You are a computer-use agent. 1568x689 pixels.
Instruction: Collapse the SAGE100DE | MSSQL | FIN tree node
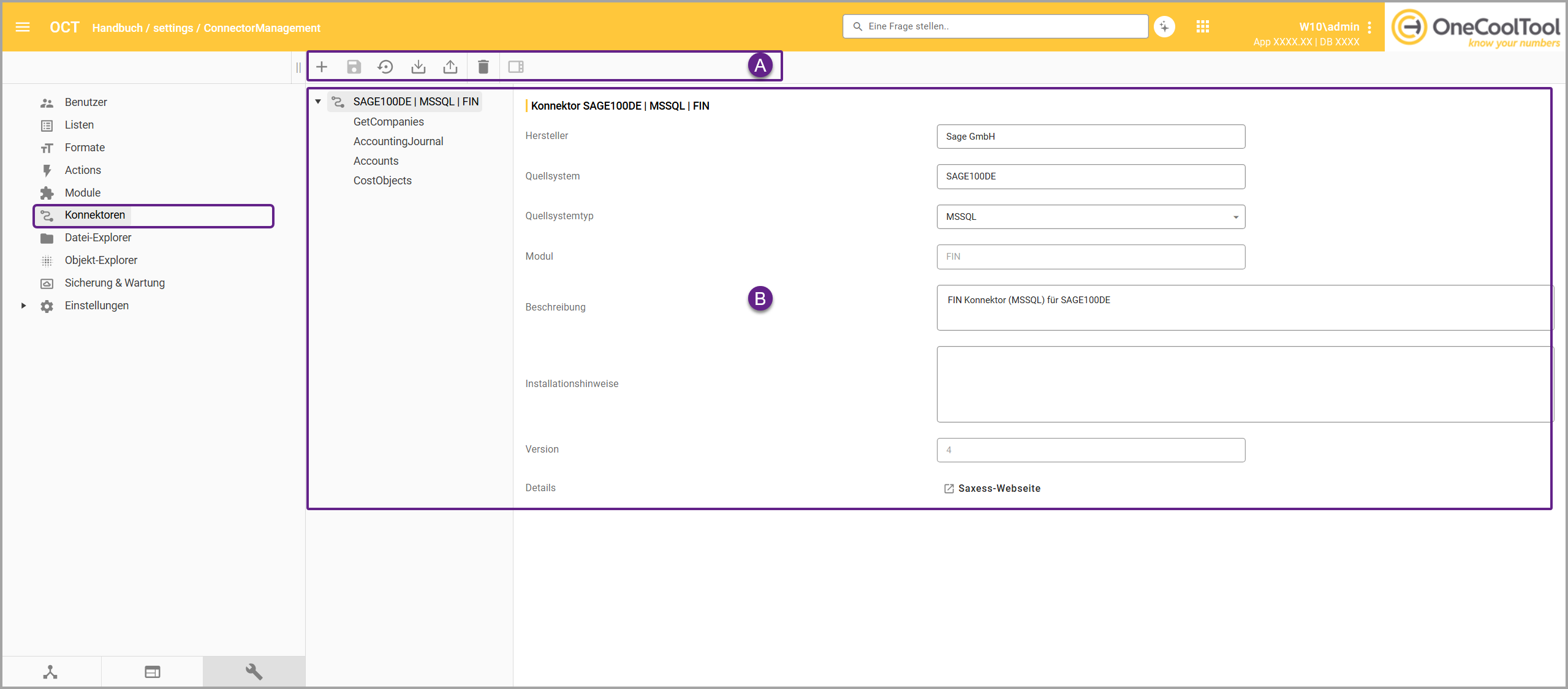point(318,102)
